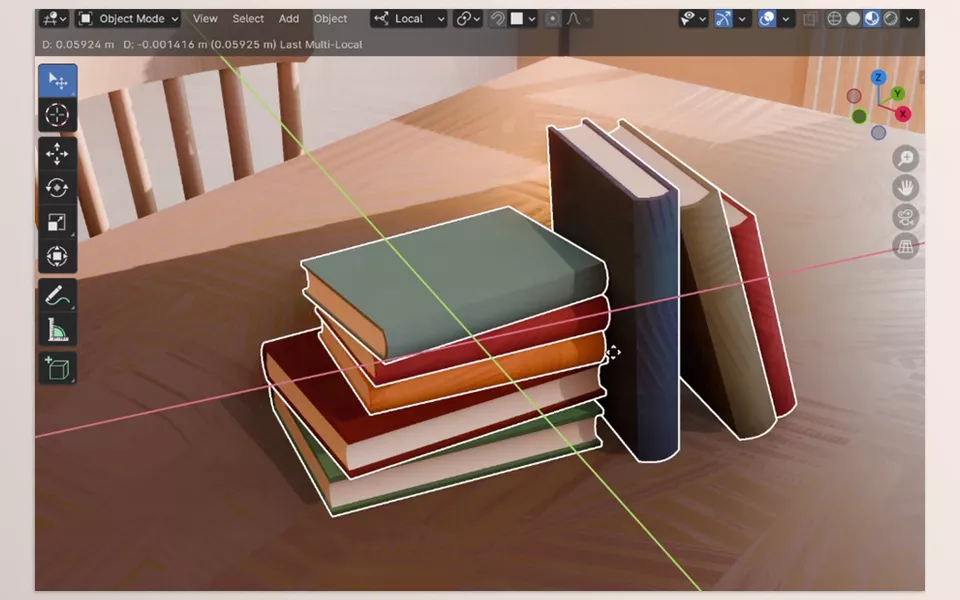Activate the 3D Cursor tool

point(57,114)
